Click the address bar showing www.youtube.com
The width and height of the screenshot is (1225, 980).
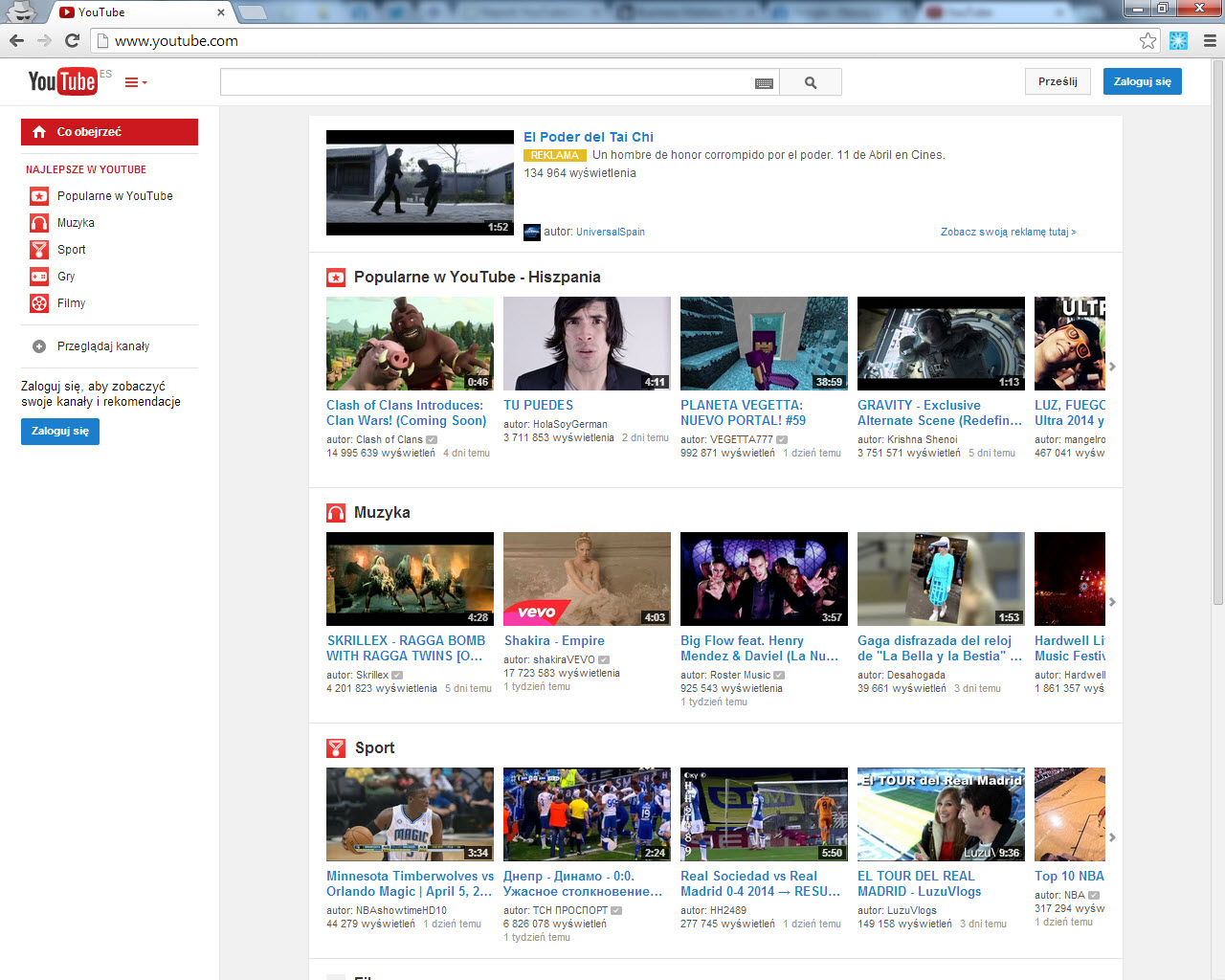pos(612,41)
